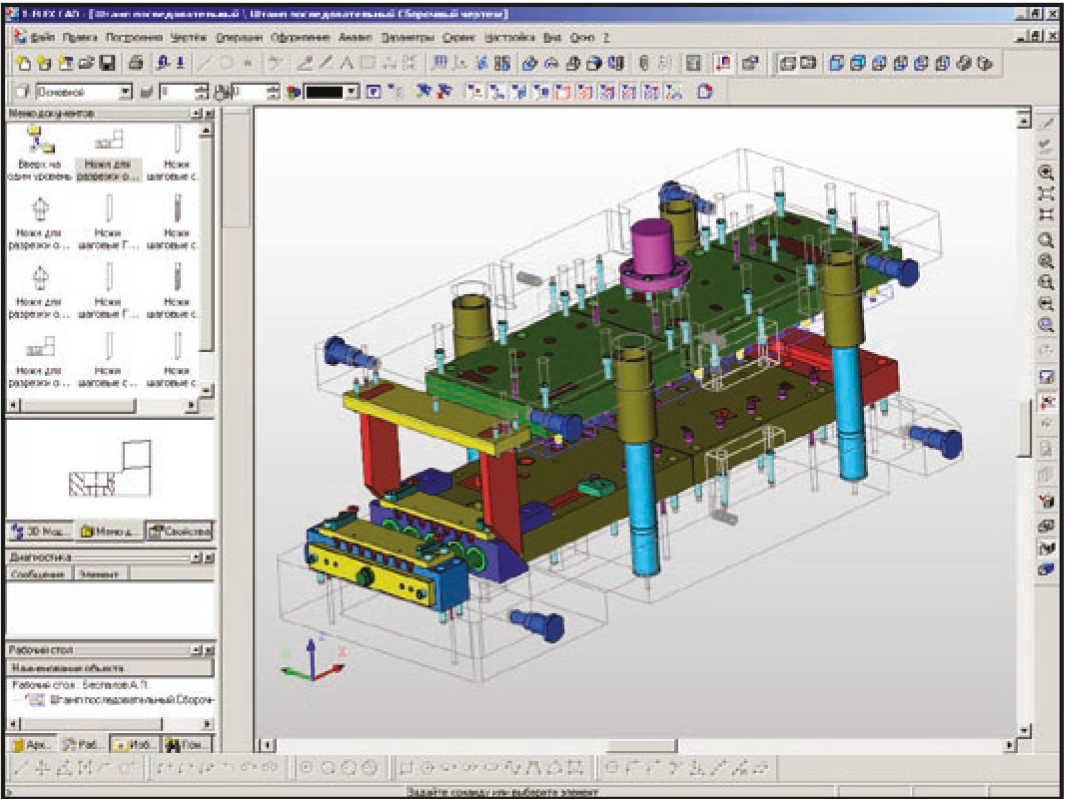
Task: Click the blue cube icon ending right toolbar
Action: (1046, 569)
